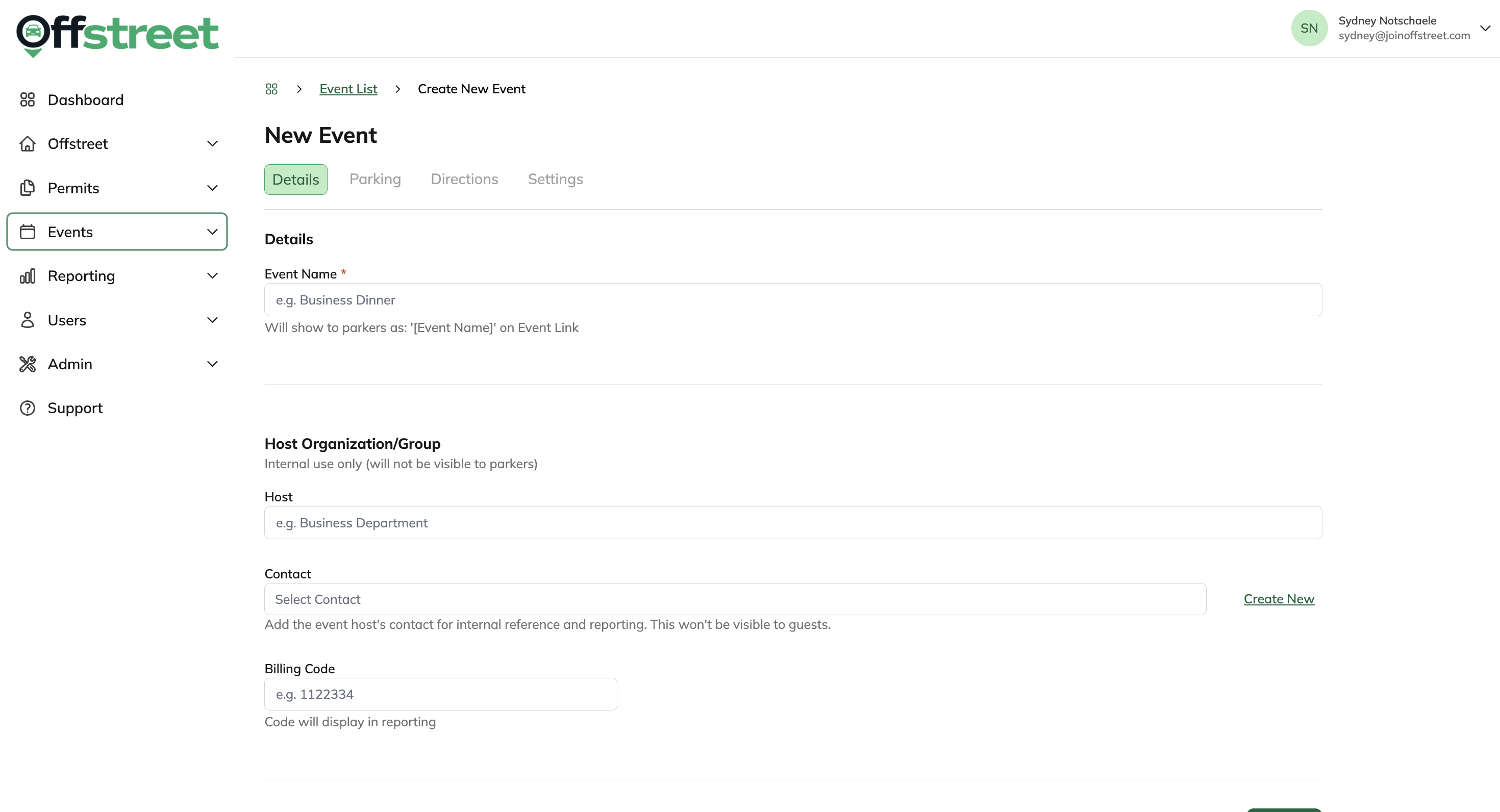Open the user account dropdown arrow

tap(1485, 28)
